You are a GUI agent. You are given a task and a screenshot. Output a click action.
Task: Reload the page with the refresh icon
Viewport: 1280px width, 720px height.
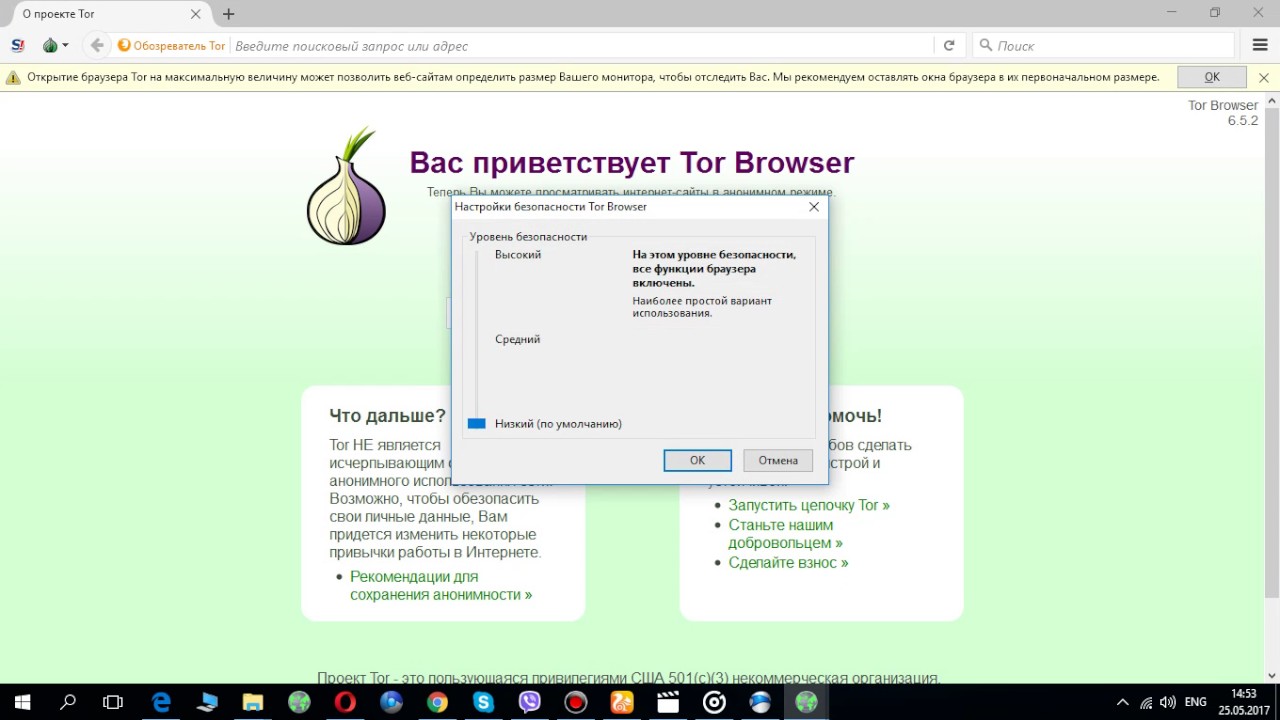pos(949,45)
